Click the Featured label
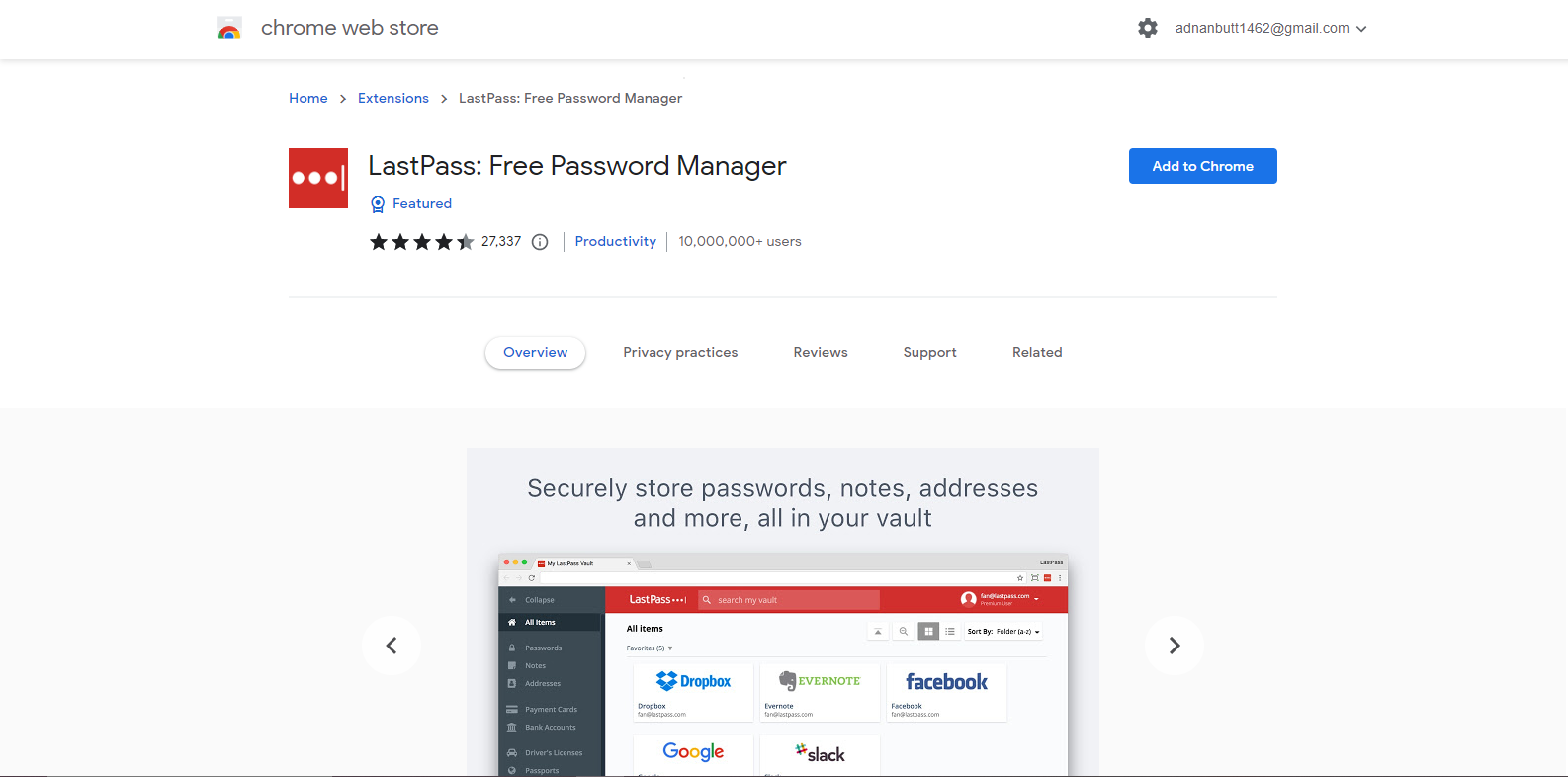This screenshot has width=1568, height=777. [422, 204]
